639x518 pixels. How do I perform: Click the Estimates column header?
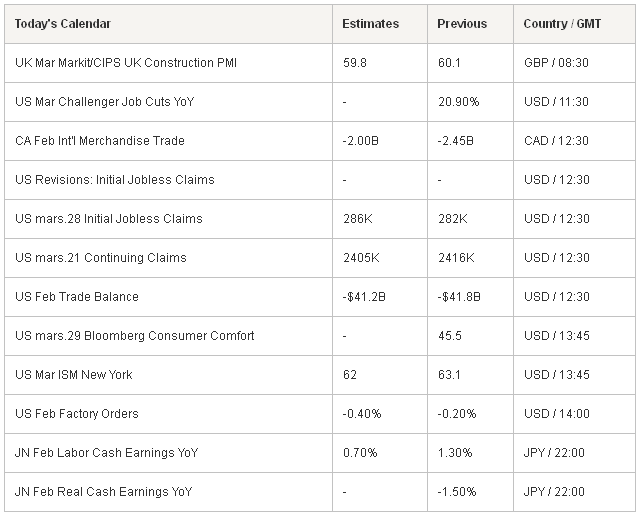click(370, 24)
